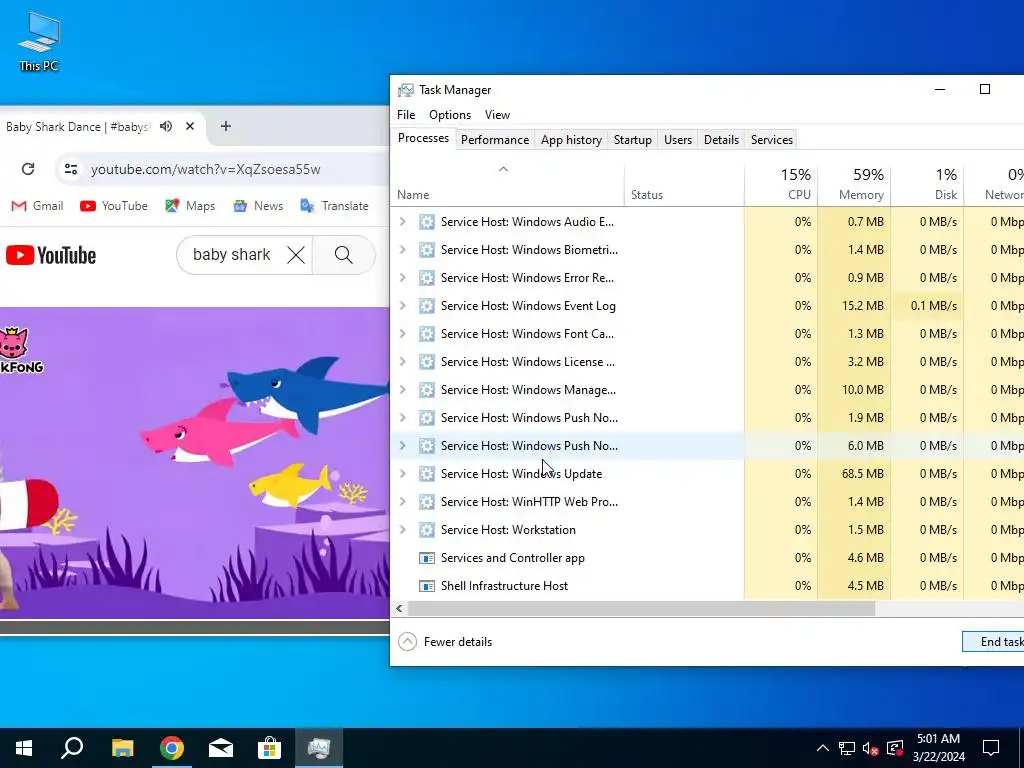Image resolution: width=1024 pixels, height=768 pixels.
Task: Expand Service Host: Windows Audio E... row
Action: tap(402, 222)
